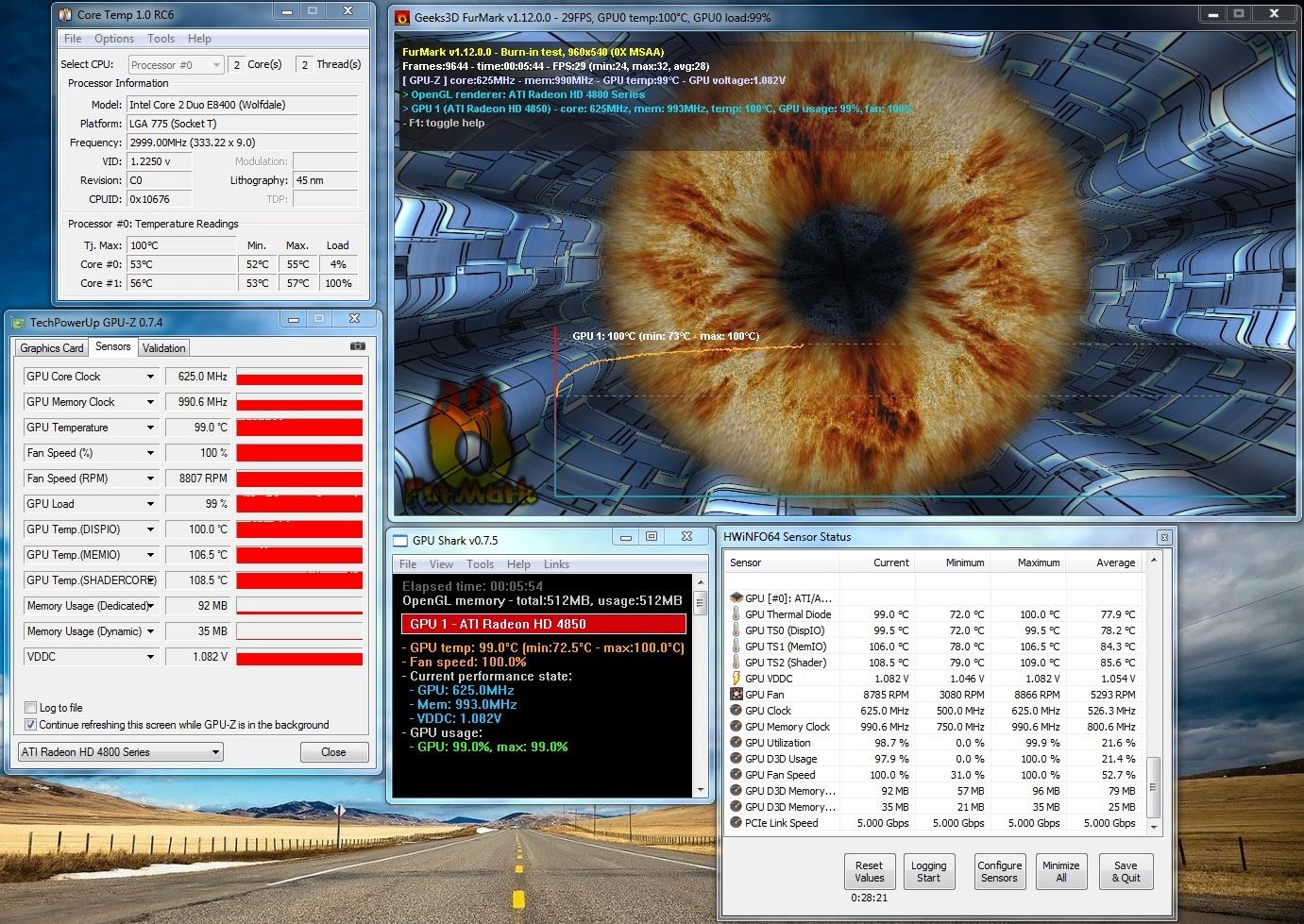Click the GPU Temperature red history graph

click(x=299, y=428)
